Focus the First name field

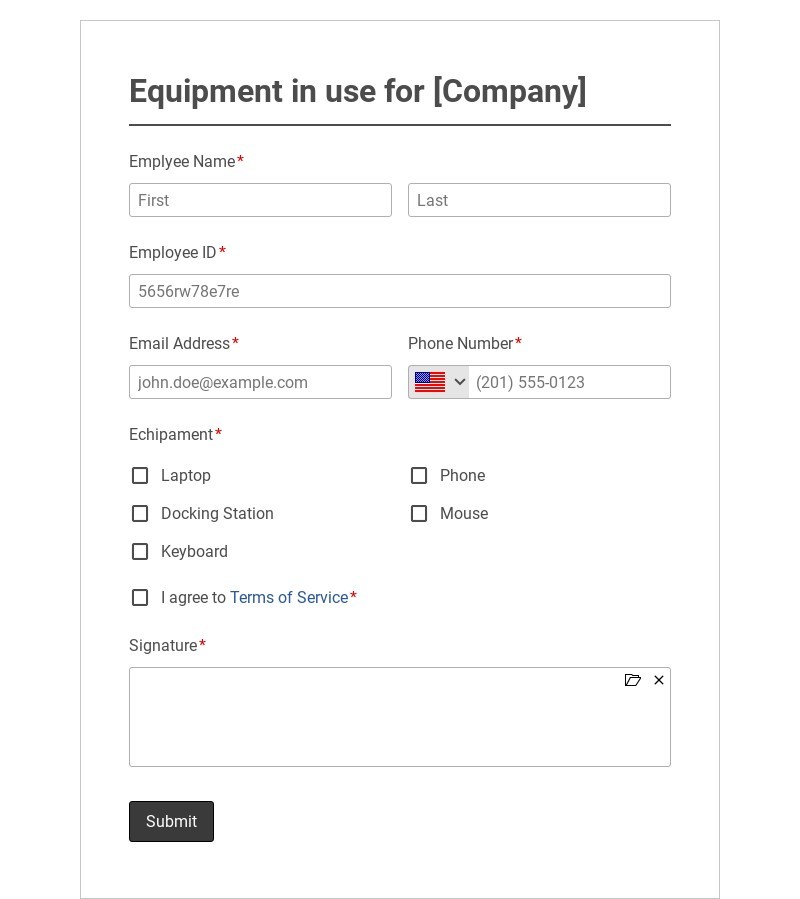tap(260, 200)
